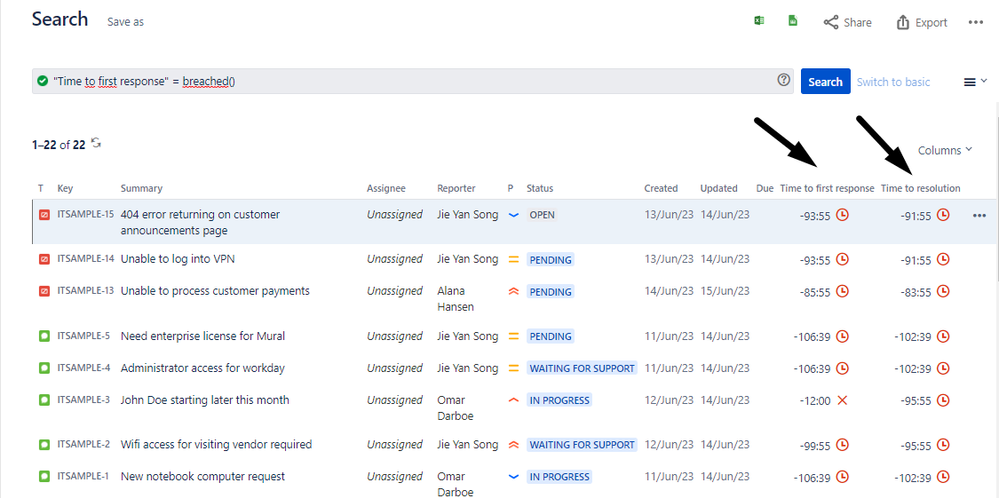The width and height of the screenshot is (999, 498).
Task: Open issue key ITSAMPLE-15
Action: (x=85, y=215)
